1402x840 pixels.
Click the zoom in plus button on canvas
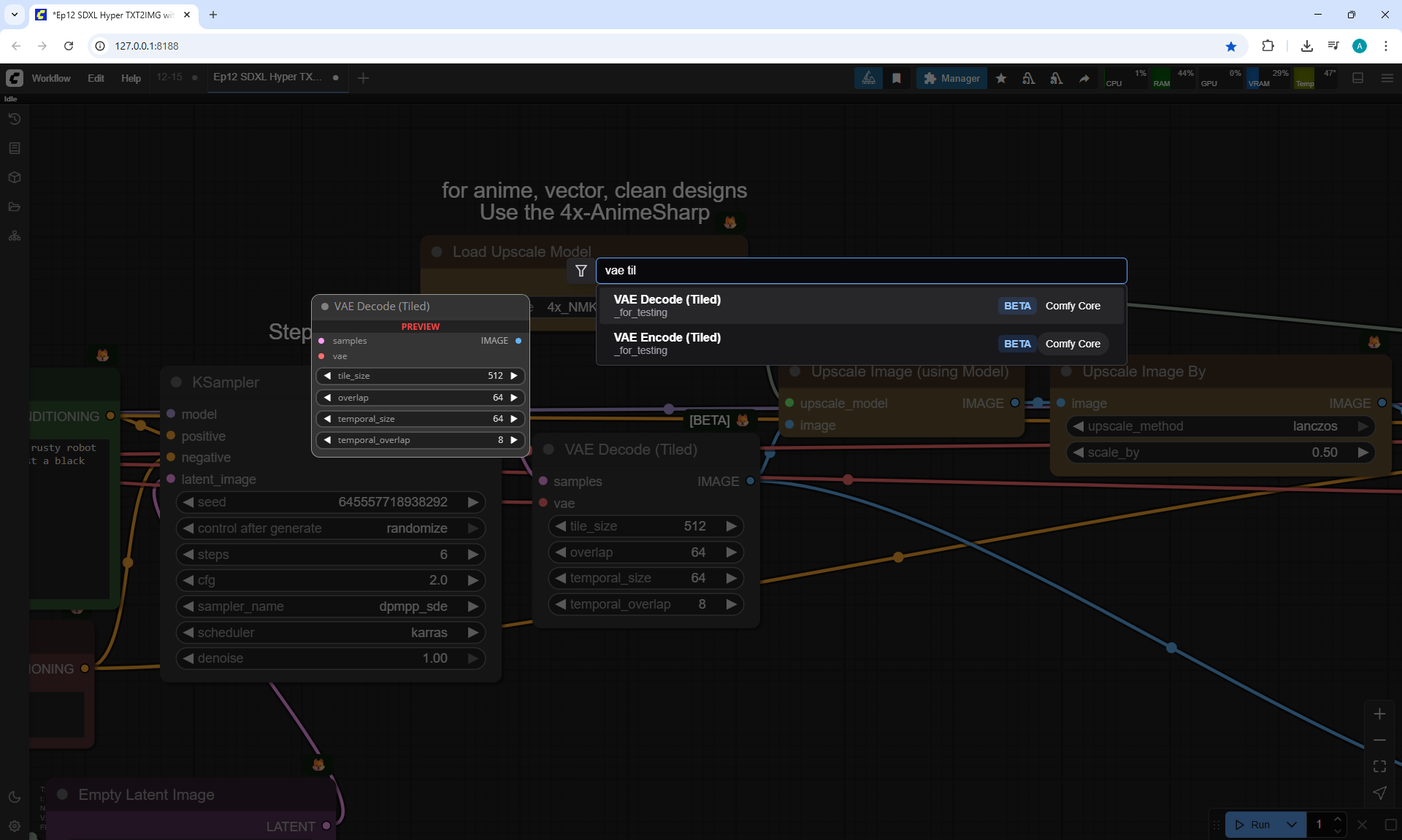pos(1379,714)
